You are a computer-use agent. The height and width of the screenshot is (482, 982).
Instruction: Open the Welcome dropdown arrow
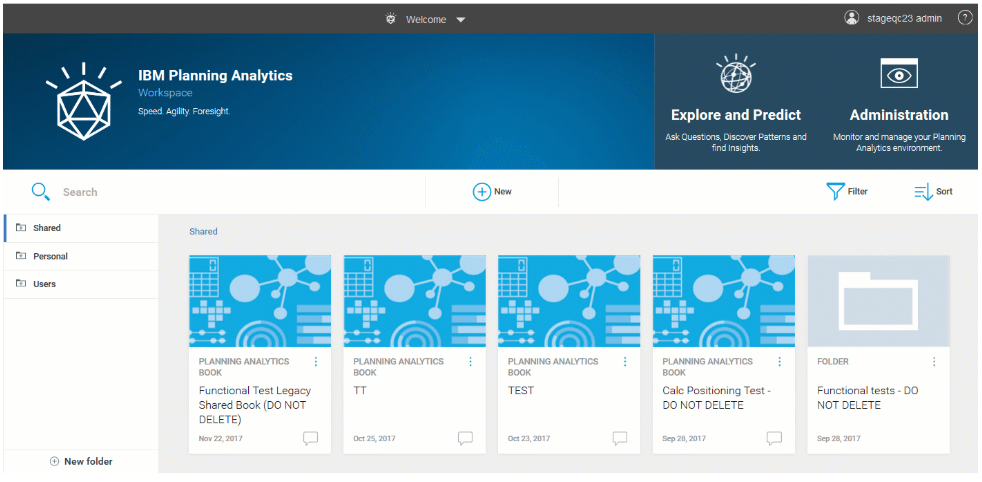click(461, 20)
